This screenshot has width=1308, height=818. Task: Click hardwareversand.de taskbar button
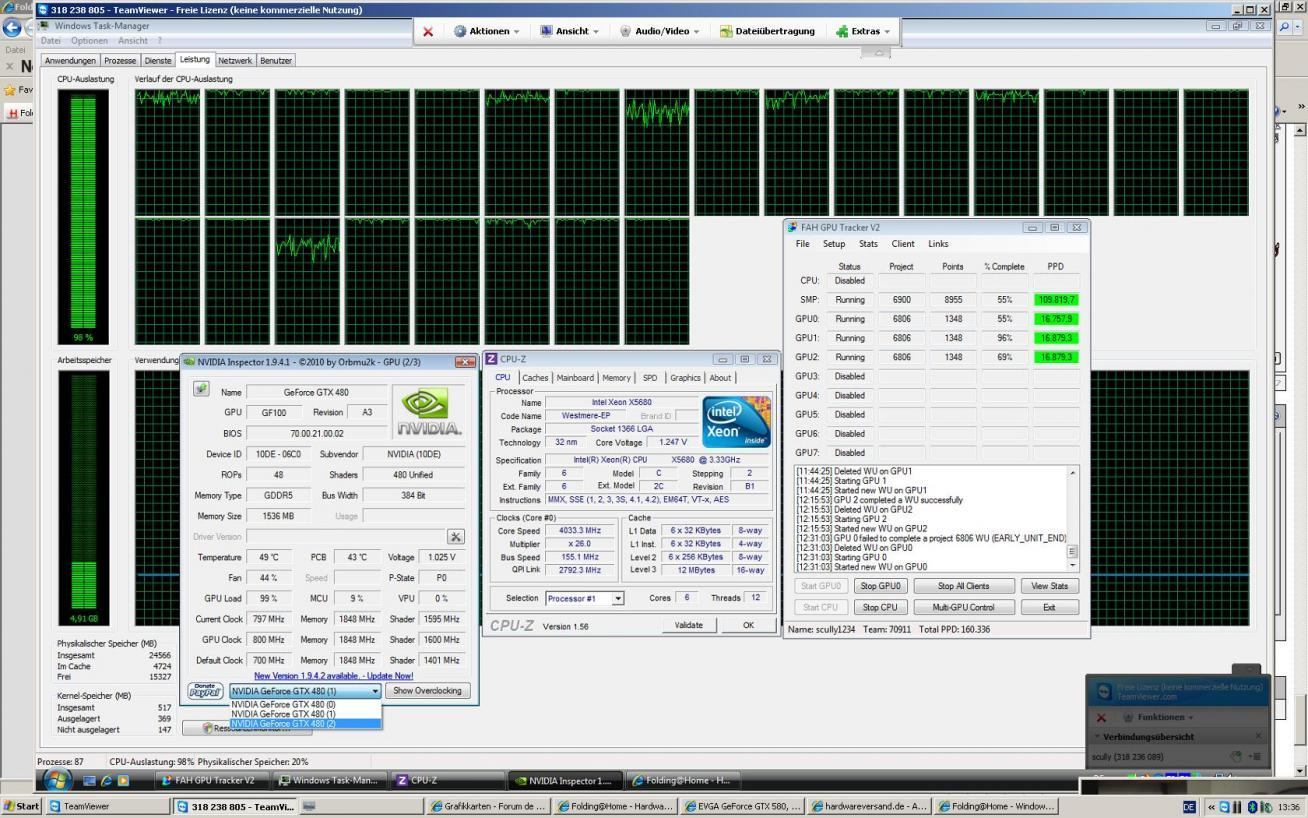pyautogui.click(x=871, y=806)
